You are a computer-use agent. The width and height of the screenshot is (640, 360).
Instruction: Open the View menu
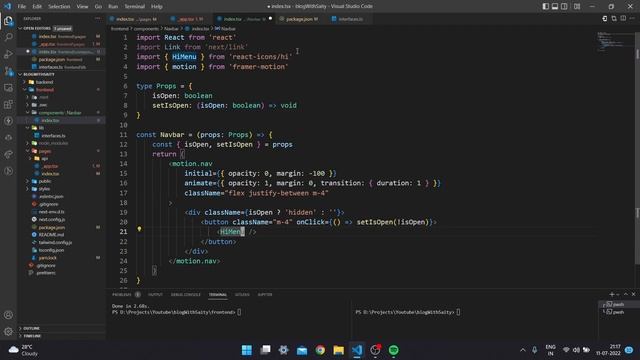[82, 7]
